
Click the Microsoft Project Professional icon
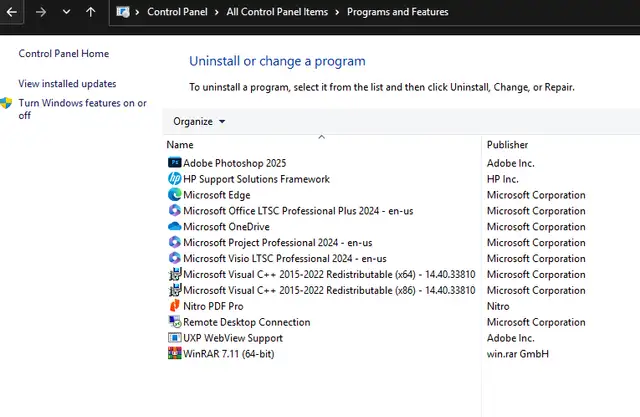[x=175, y=242]
